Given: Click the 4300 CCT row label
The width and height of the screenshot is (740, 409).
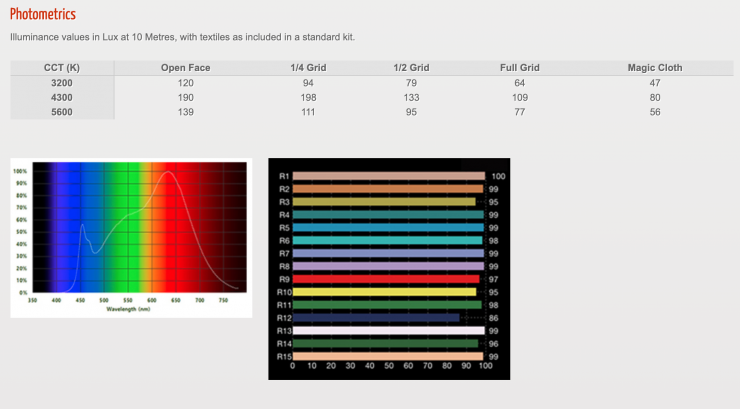Looking at the screenshot, I should 62,98.
